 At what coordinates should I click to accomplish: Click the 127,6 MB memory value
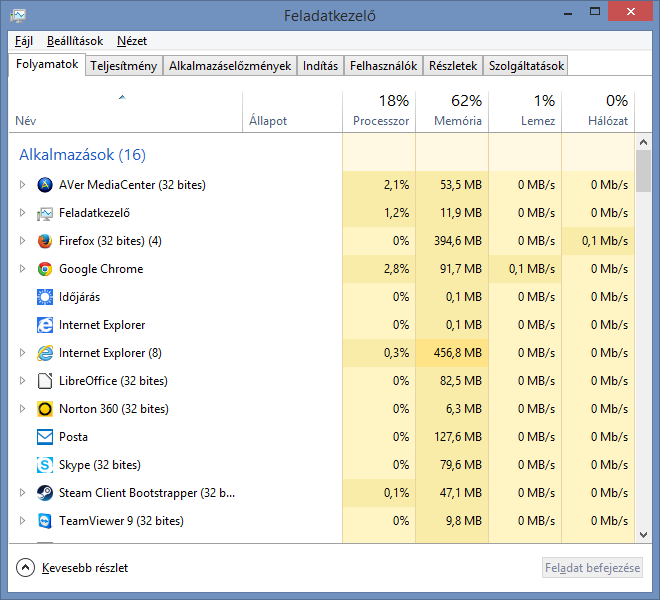click(458, 437)
